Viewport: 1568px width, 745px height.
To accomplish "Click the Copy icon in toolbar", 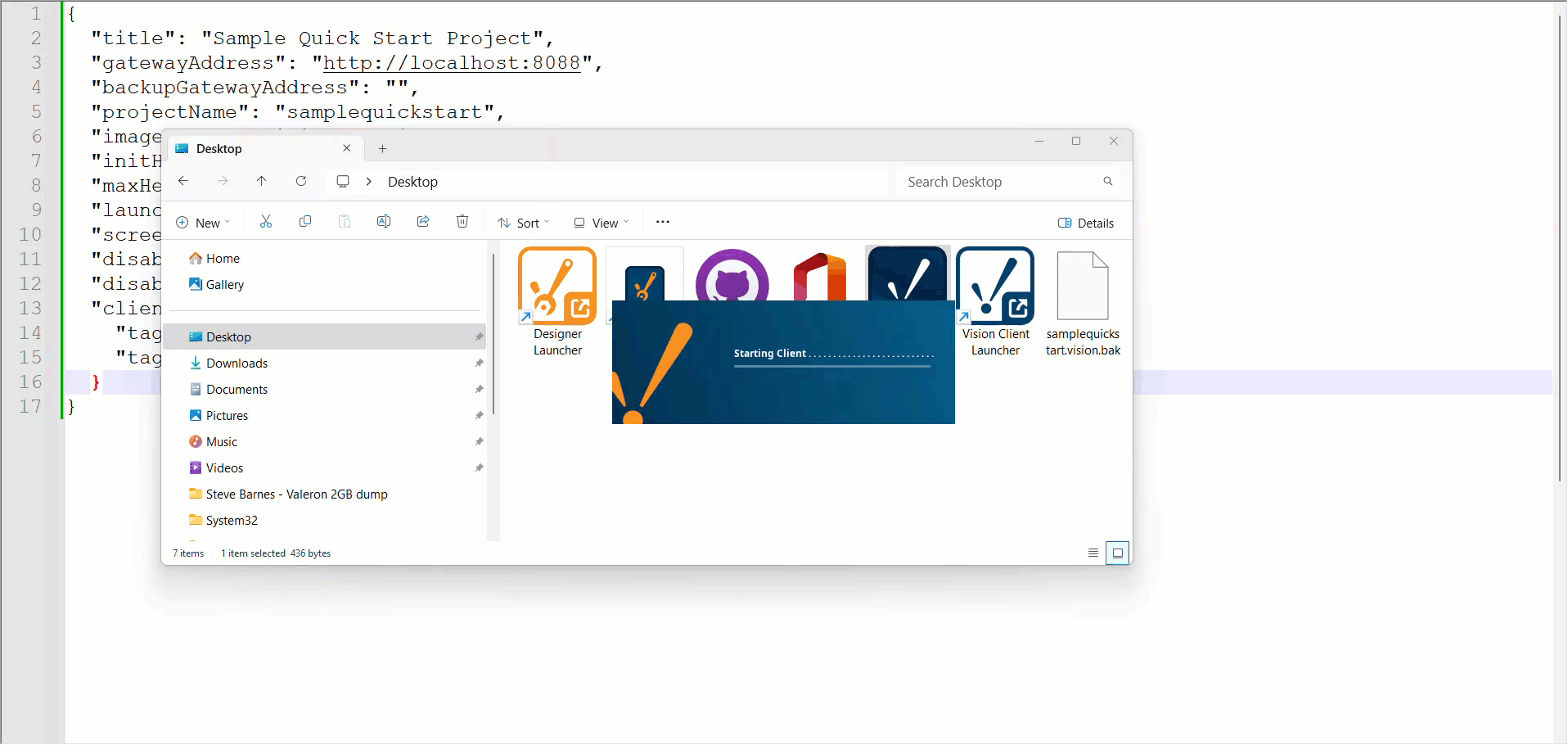I will tap(305, 222).
